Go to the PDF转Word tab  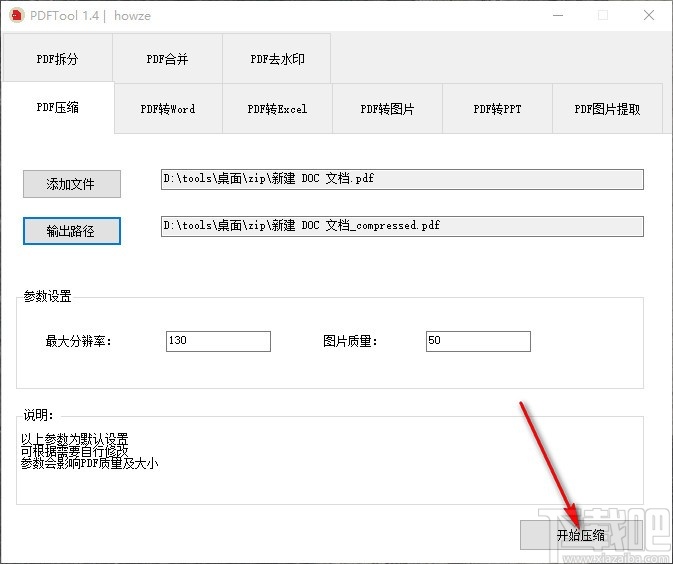tap(168, 109)
